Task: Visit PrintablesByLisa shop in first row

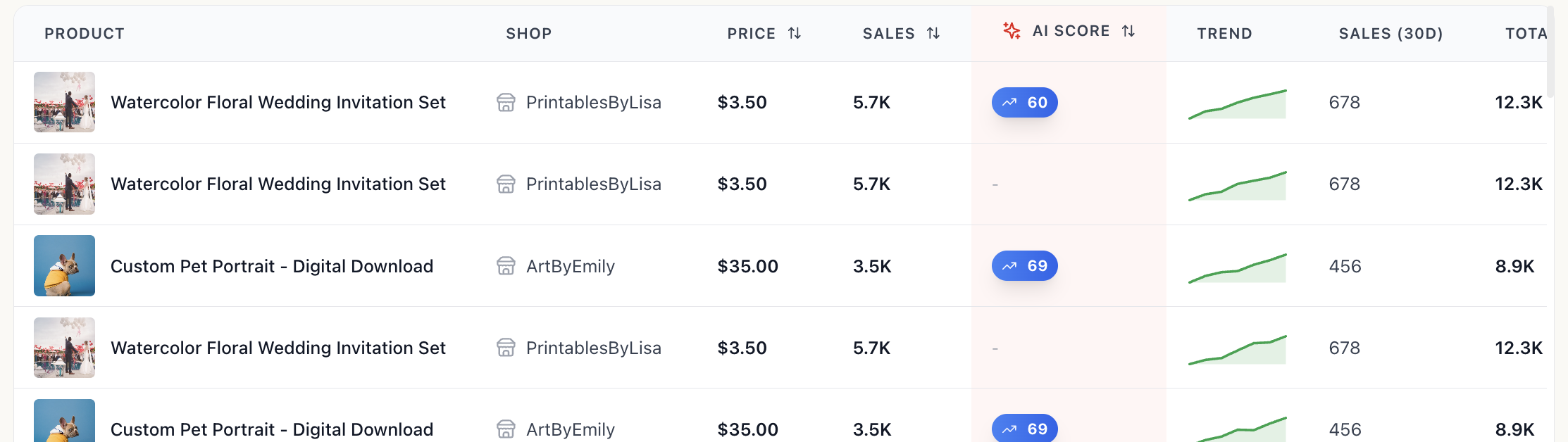Action: [x=593, y=103]
